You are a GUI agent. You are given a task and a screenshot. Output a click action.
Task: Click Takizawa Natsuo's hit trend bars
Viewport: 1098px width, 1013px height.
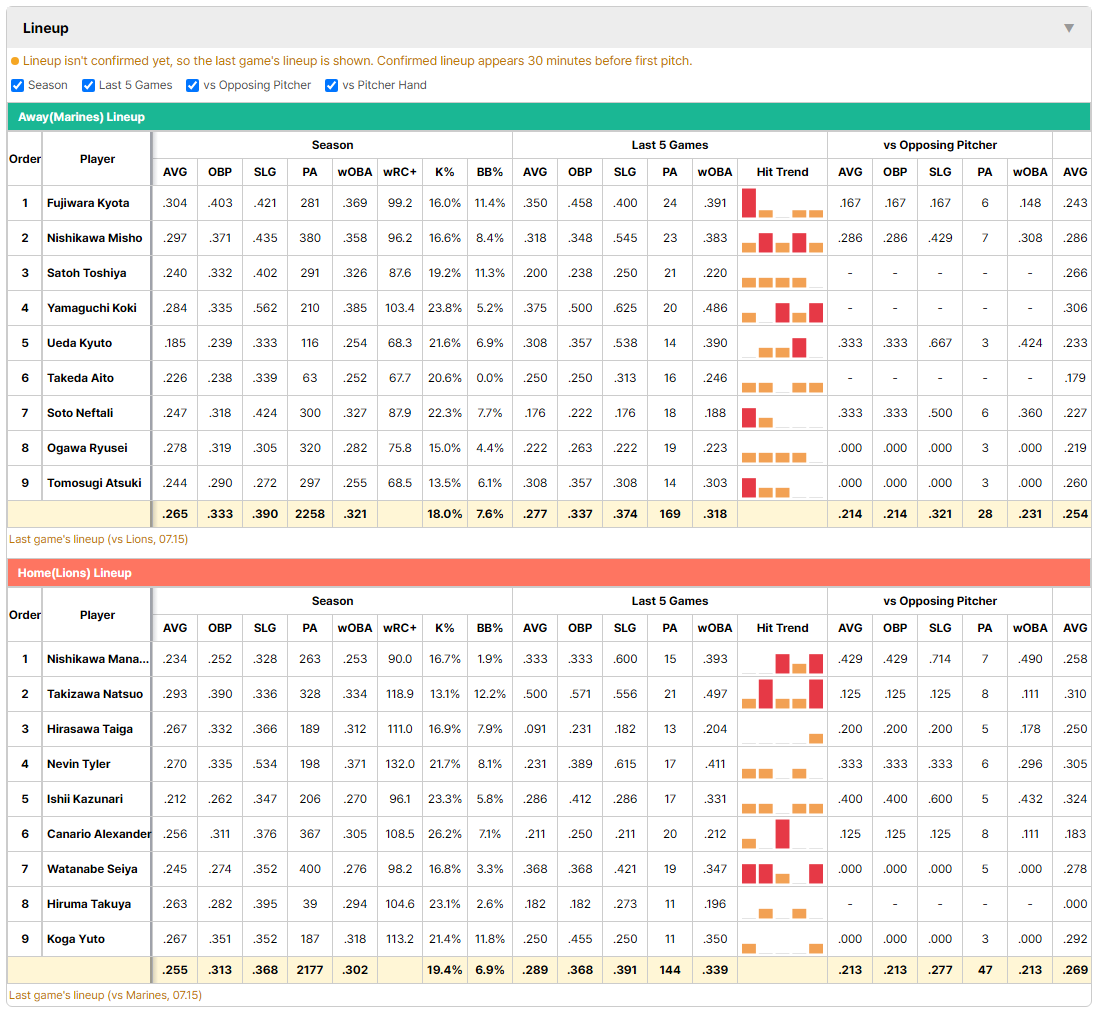coord(782,694)
